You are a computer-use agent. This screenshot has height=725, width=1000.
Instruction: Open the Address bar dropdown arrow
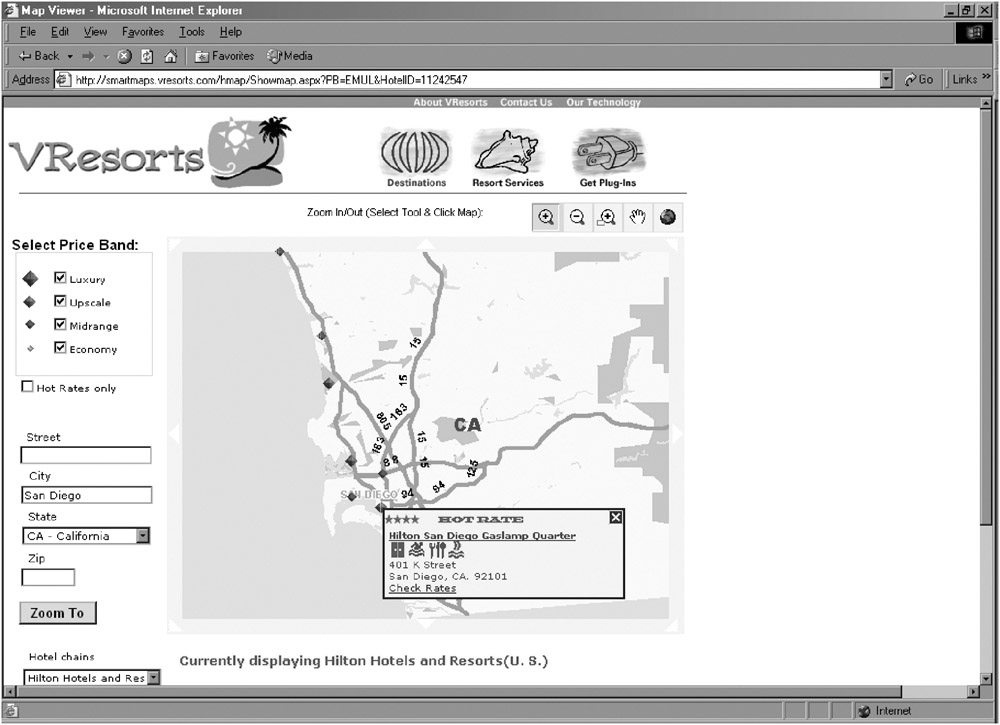886,80
